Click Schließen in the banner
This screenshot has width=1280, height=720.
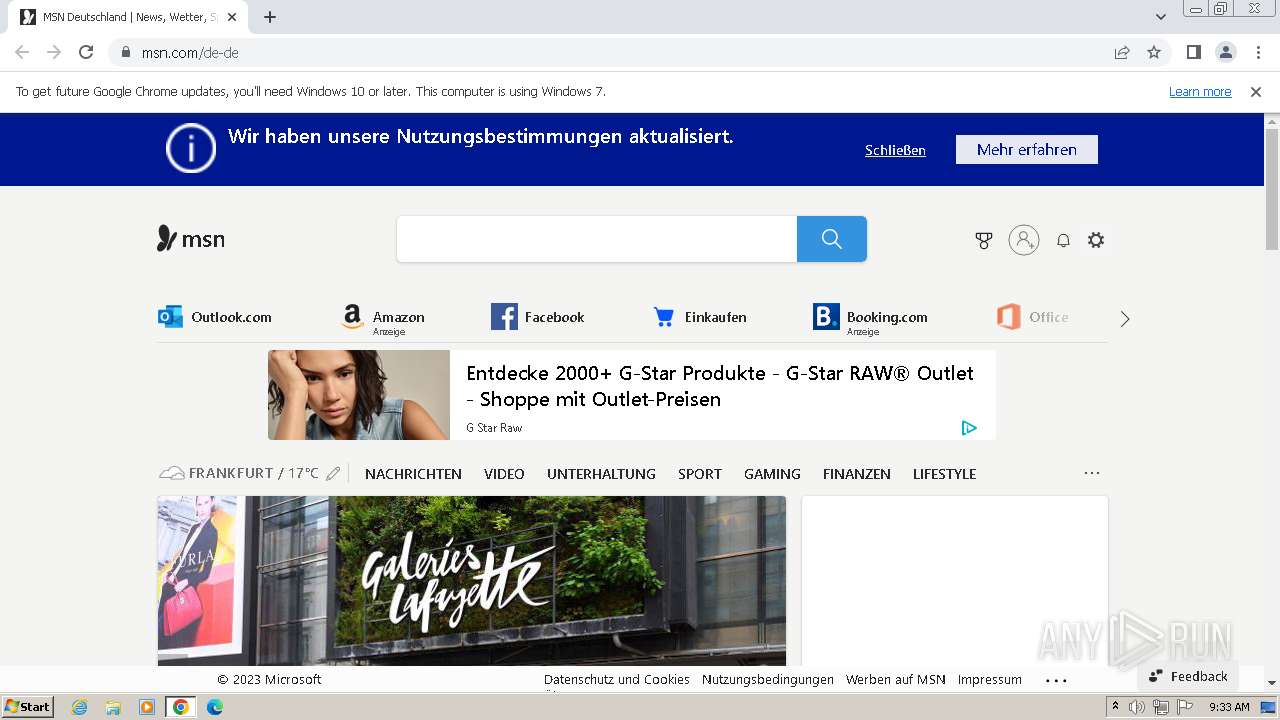coord(895,150)
